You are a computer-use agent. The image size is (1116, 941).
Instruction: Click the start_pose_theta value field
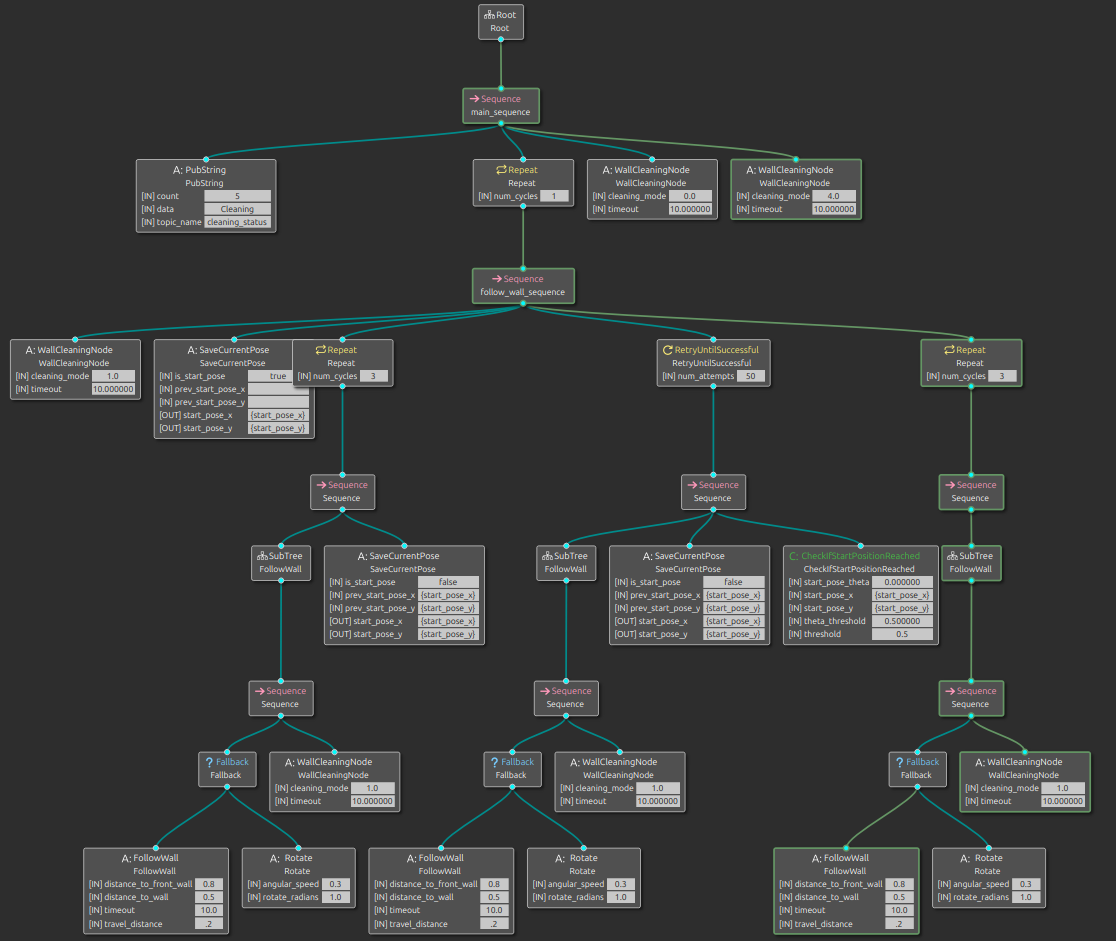tap(902, 582)
